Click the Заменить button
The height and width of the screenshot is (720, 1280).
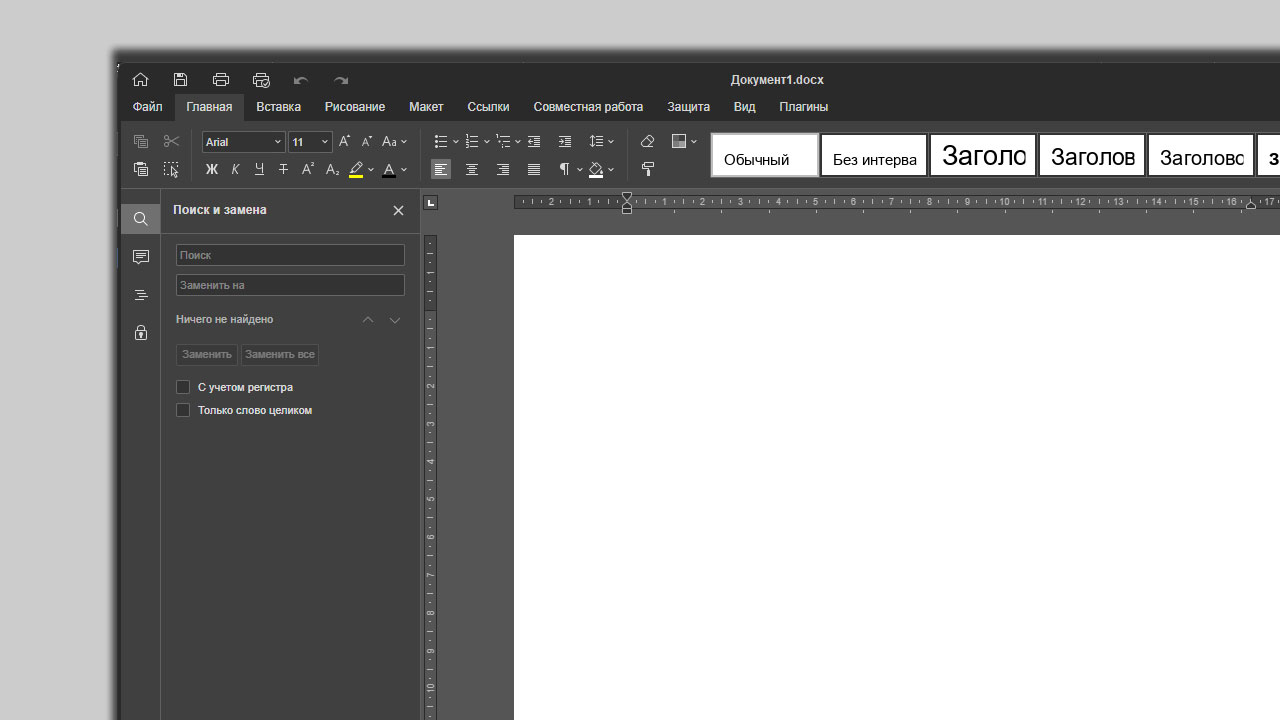207,354
